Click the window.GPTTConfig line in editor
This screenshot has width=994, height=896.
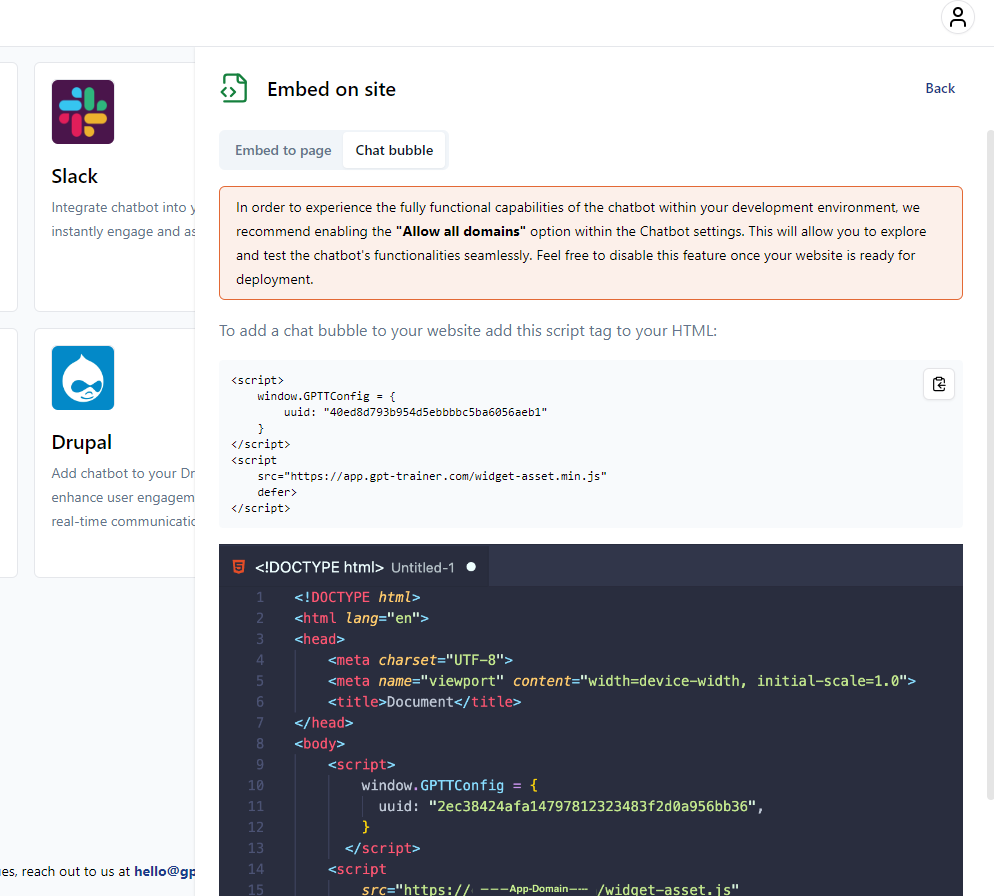(449, 786)
